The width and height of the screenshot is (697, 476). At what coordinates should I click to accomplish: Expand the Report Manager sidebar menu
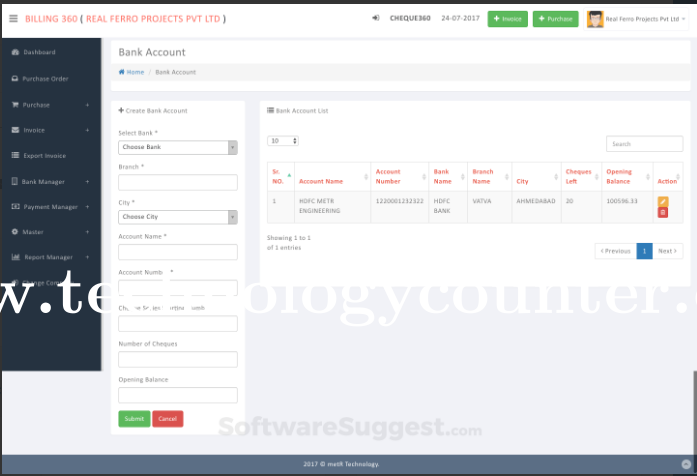click(51, 257)
